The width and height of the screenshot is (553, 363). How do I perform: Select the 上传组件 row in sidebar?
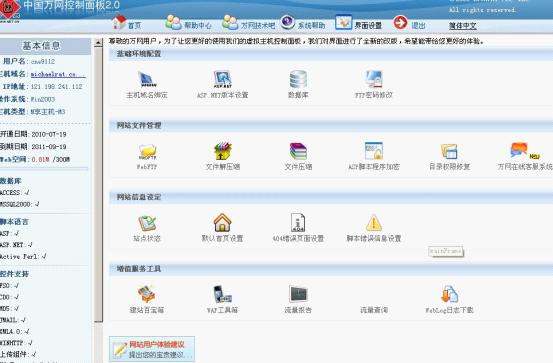point(18,354)
